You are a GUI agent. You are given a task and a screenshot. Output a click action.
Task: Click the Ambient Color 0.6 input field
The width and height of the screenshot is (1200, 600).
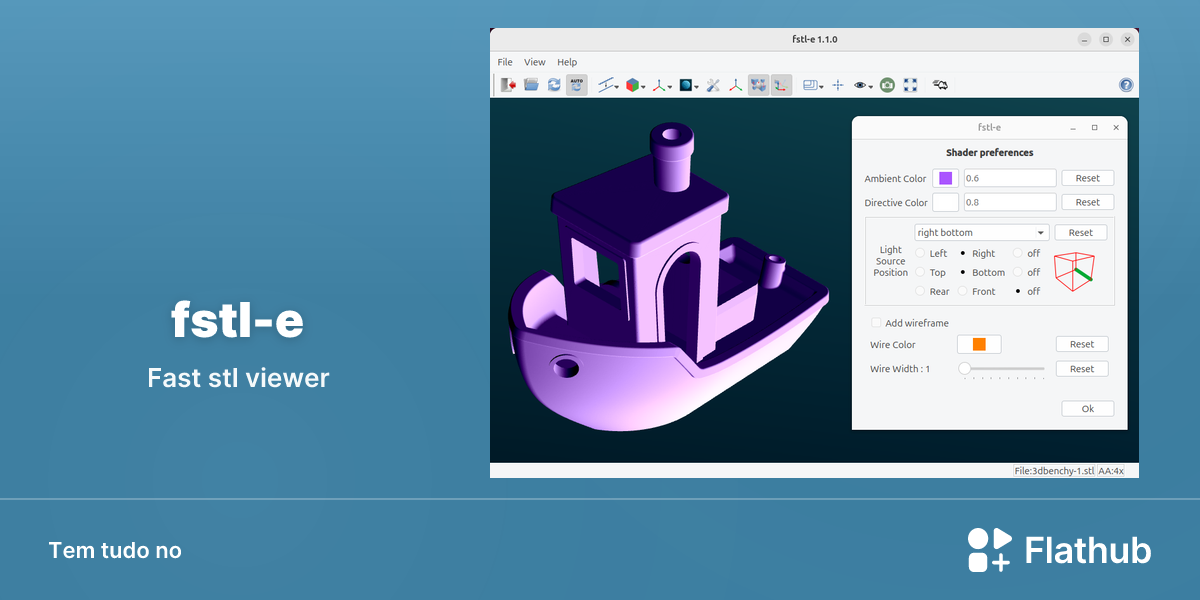click(x=1010, y=178)
